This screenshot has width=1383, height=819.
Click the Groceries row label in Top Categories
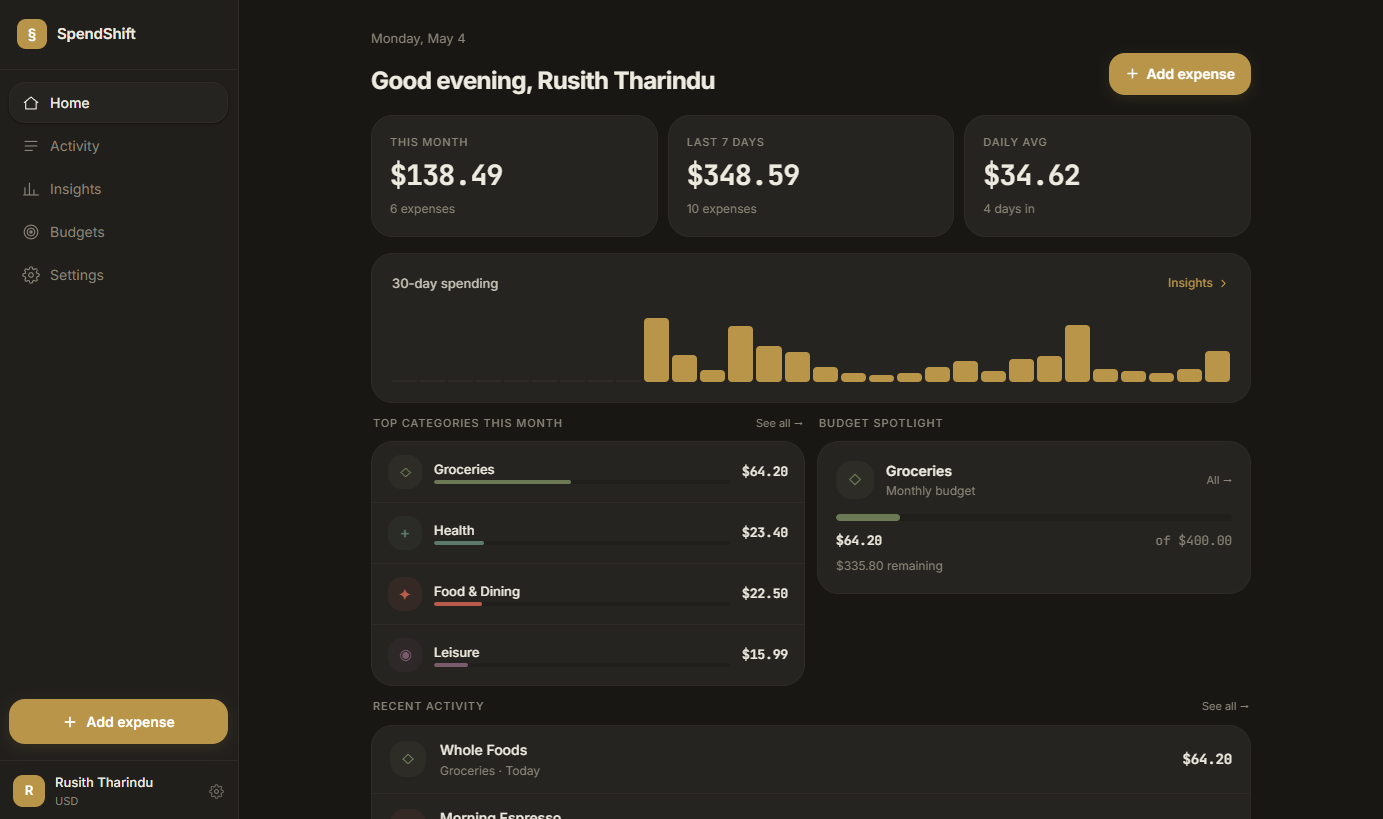[464, 469]
